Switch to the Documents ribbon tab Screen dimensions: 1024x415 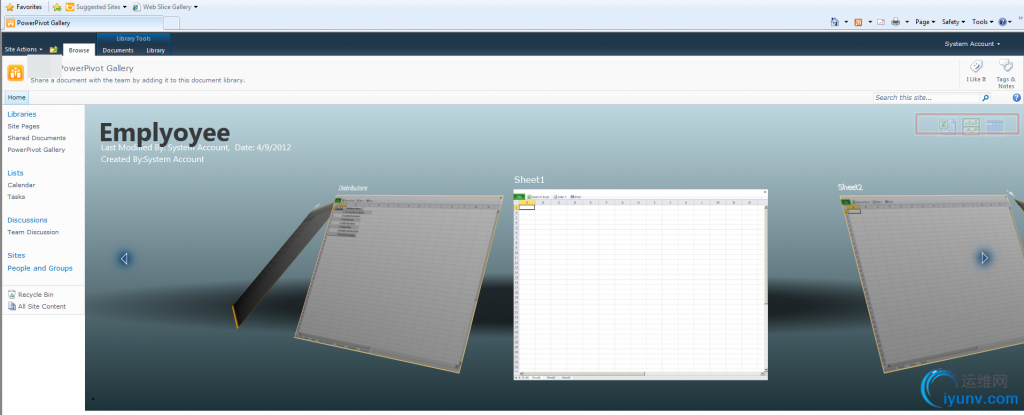click(x=118, y=50)
